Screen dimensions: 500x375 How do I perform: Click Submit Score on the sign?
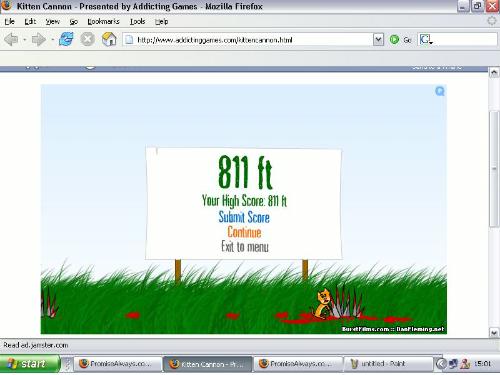click(x=244, y=217)
